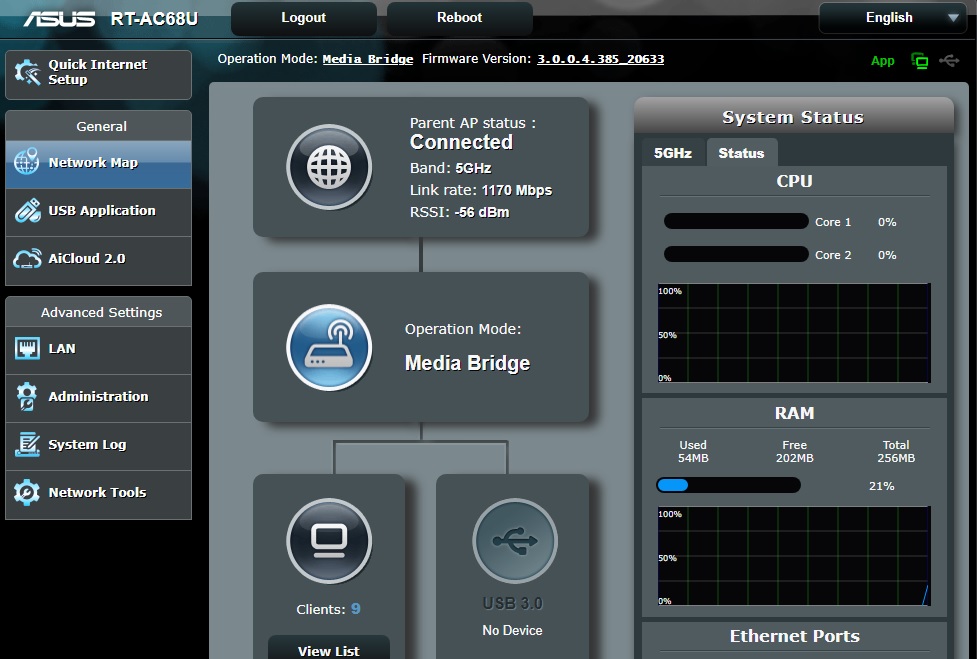Click the Parent AP globe icon

coord(329,167)
